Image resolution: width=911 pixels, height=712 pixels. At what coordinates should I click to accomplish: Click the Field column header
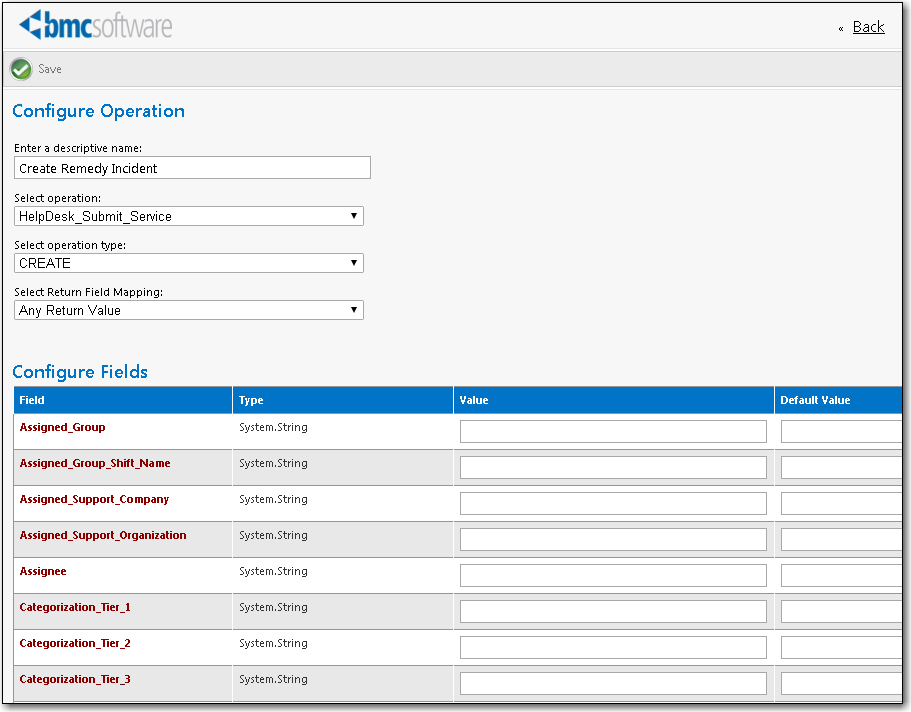32,400
